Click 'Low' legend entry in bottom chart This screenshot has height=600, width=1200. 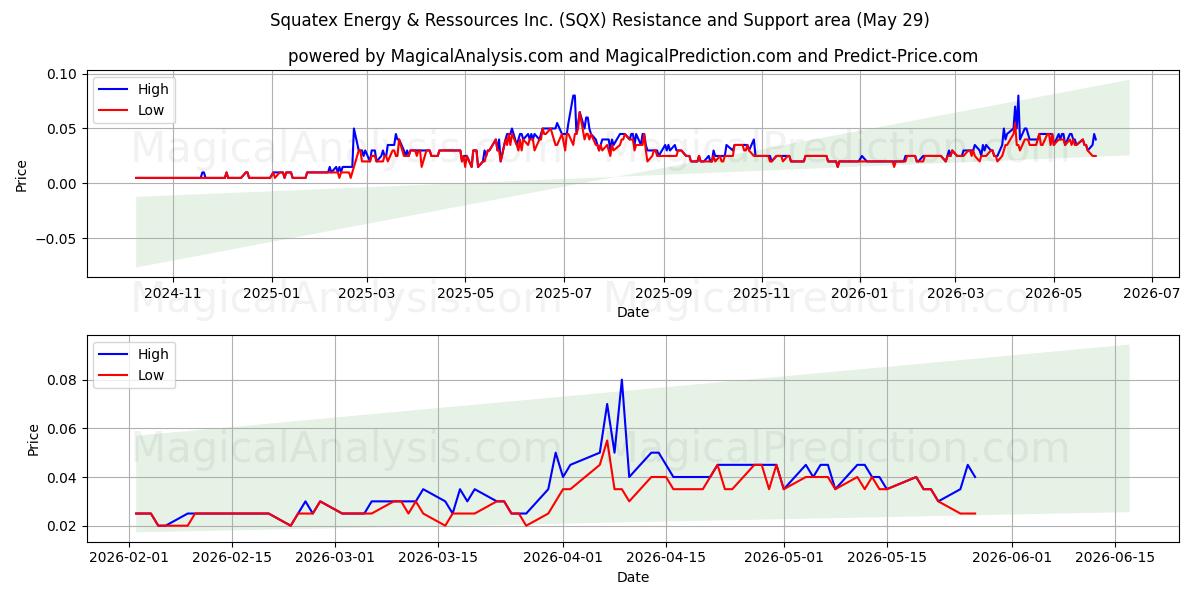(x=151, y=375)
